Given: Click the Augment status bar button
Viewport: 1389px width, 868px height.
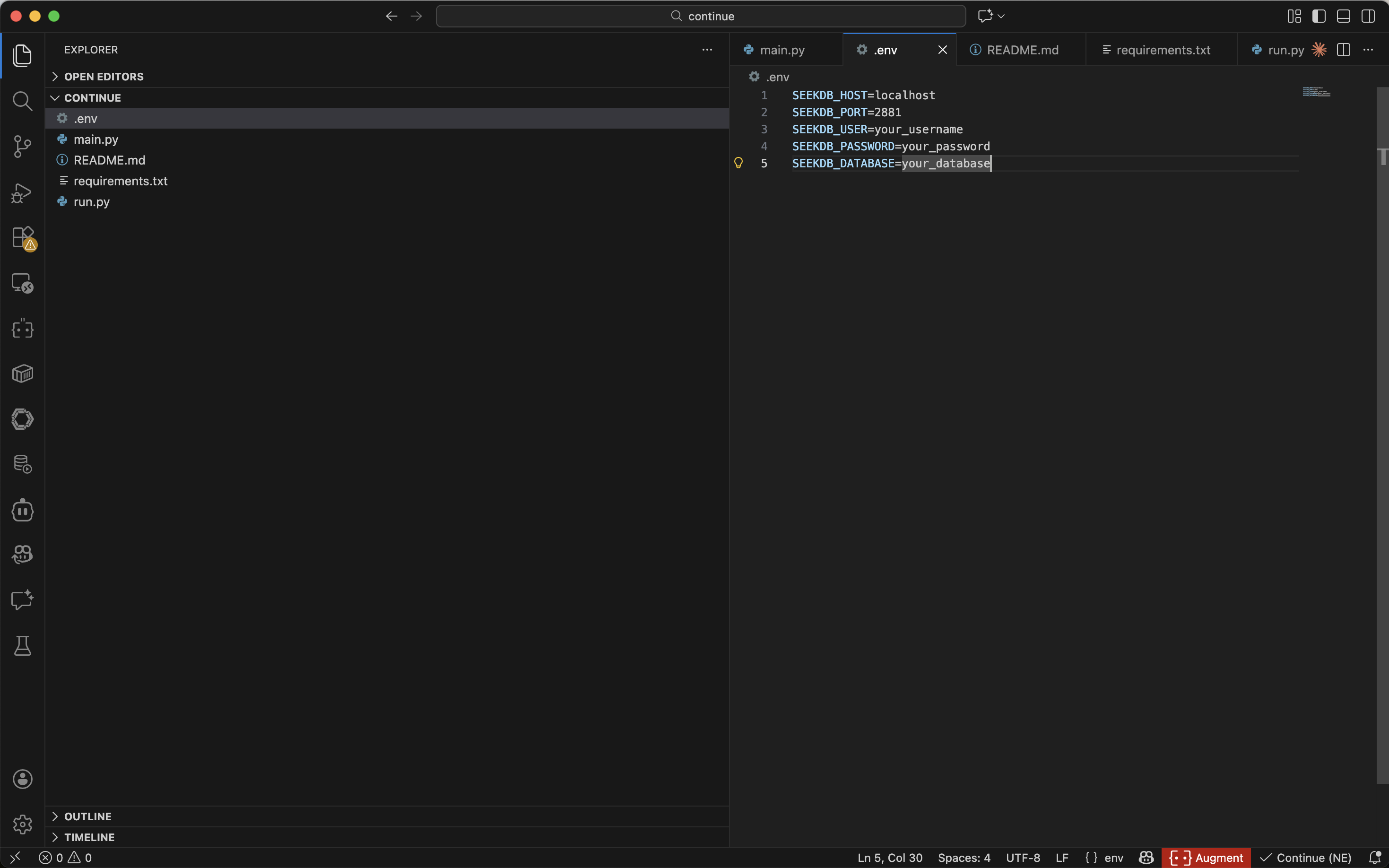Looking at the screenshot, I should (1206, 858).
